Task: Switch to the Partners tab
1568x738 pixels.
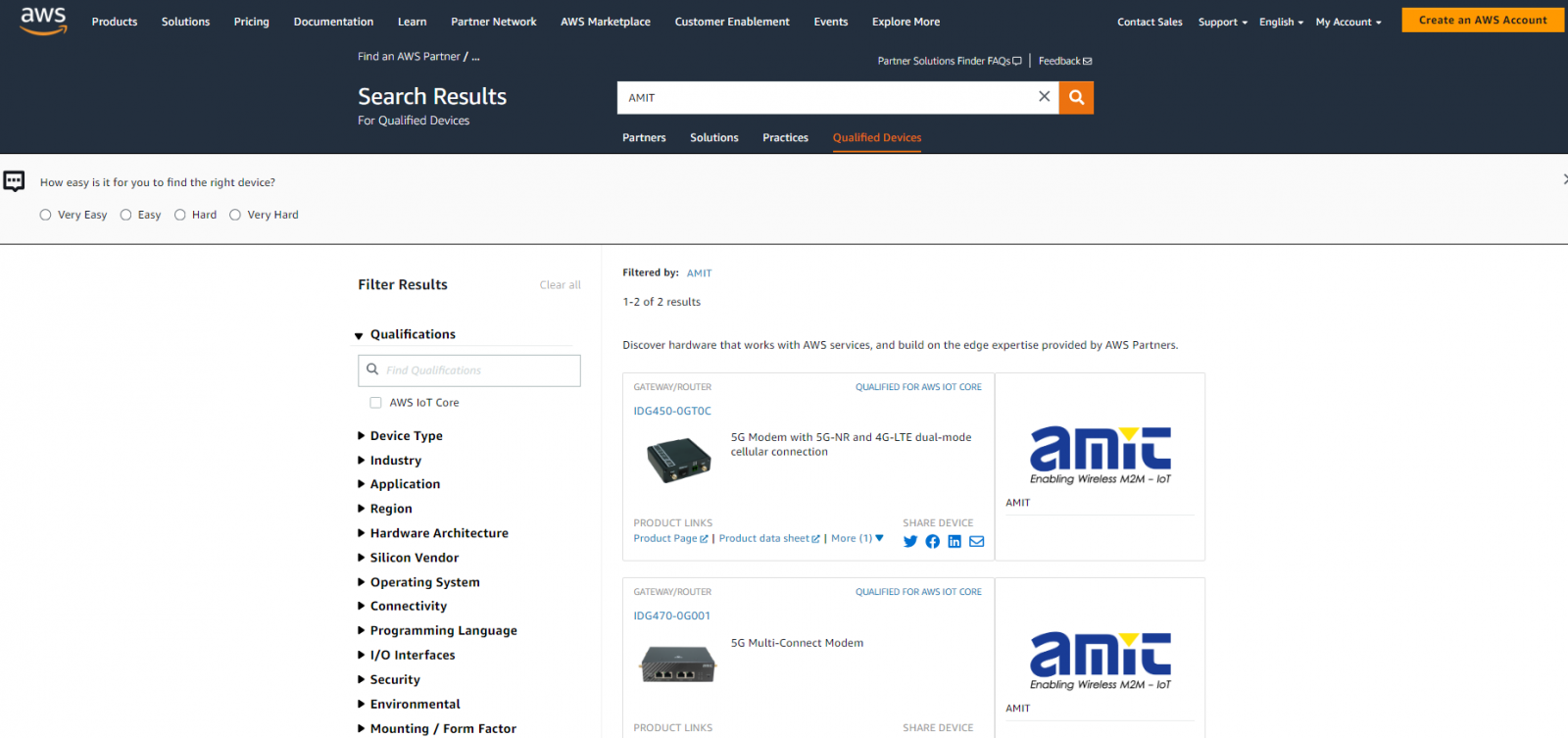Action: coord(644,137)
